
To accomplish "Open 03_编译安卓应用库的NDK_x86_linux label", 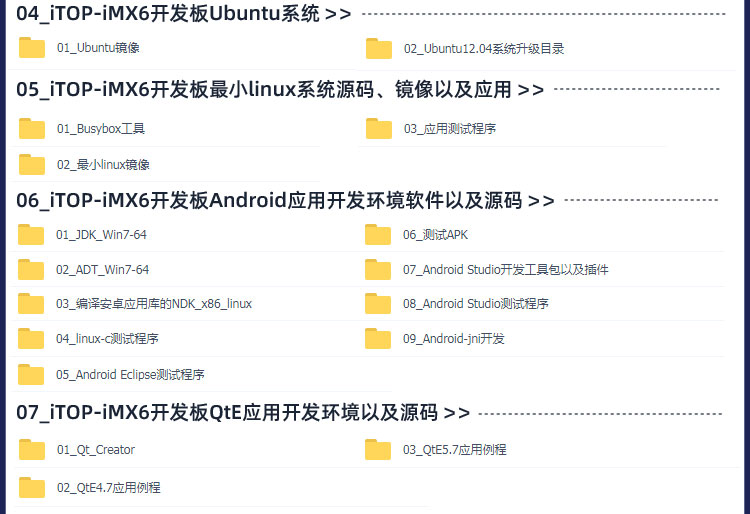I will pos(154,304).
